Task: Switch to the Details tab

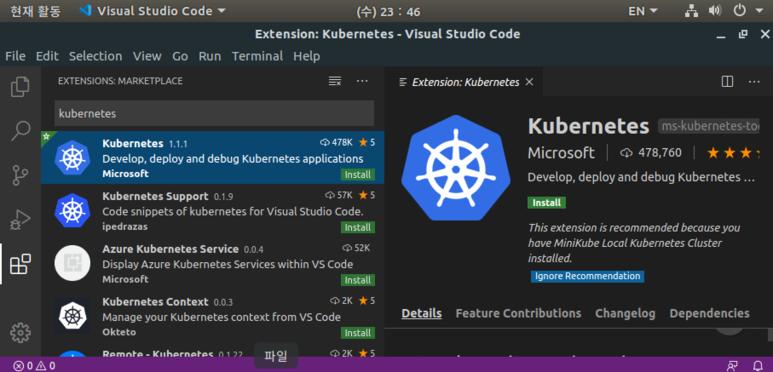Action: tap(422, 313)
